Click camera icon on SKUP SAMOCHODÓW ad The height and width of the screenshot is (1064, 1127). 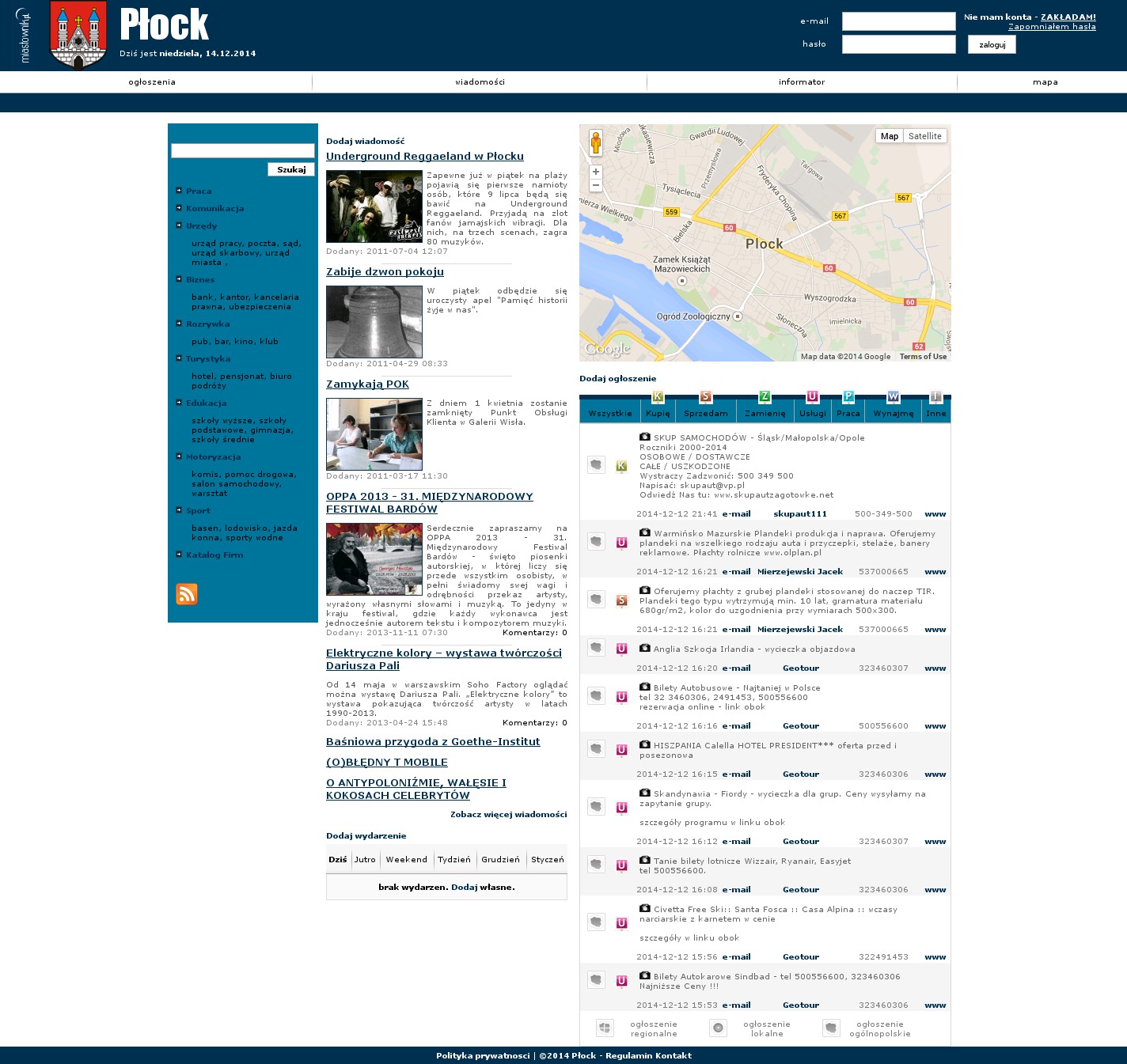pyautogui.click(x=645, y=437)
